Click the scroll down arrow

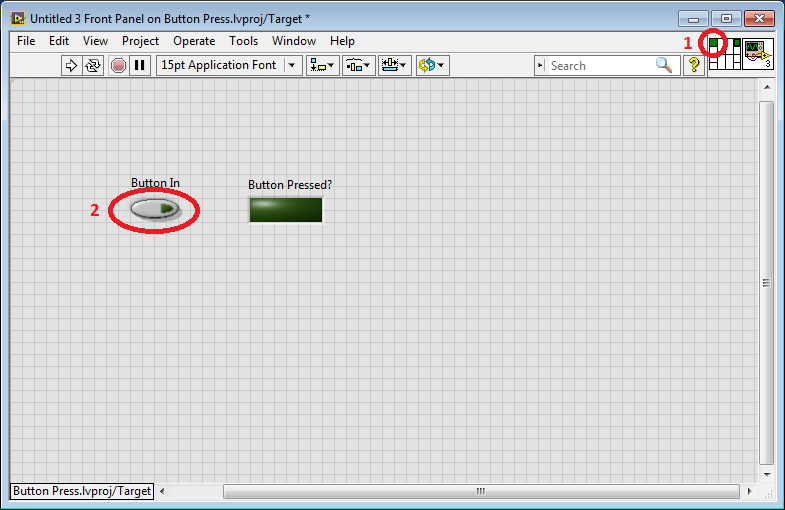(766, 474)
